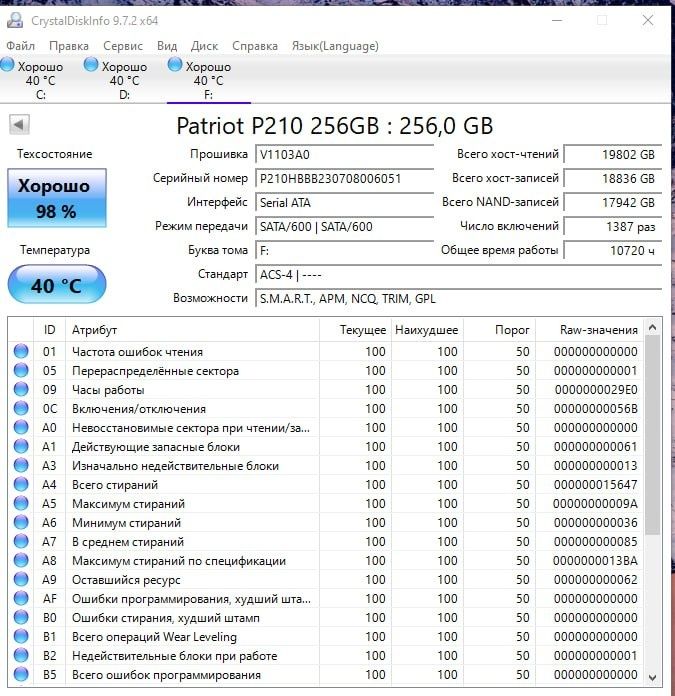This screenshot has height=696, width=675.
Task: Click the Прошивка field V1103A0
Action: click(345, 154)
